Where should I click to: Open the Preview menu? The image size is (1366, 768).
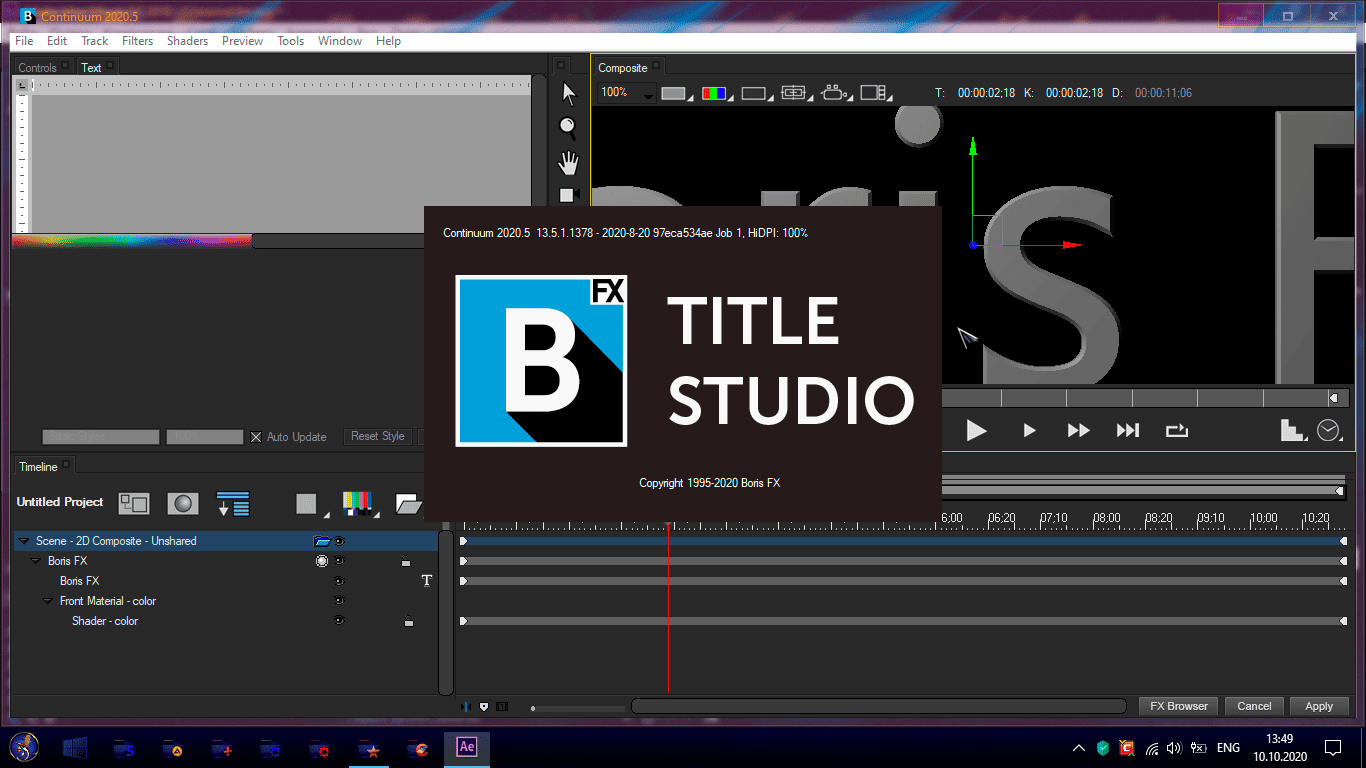tap(242, 41)
